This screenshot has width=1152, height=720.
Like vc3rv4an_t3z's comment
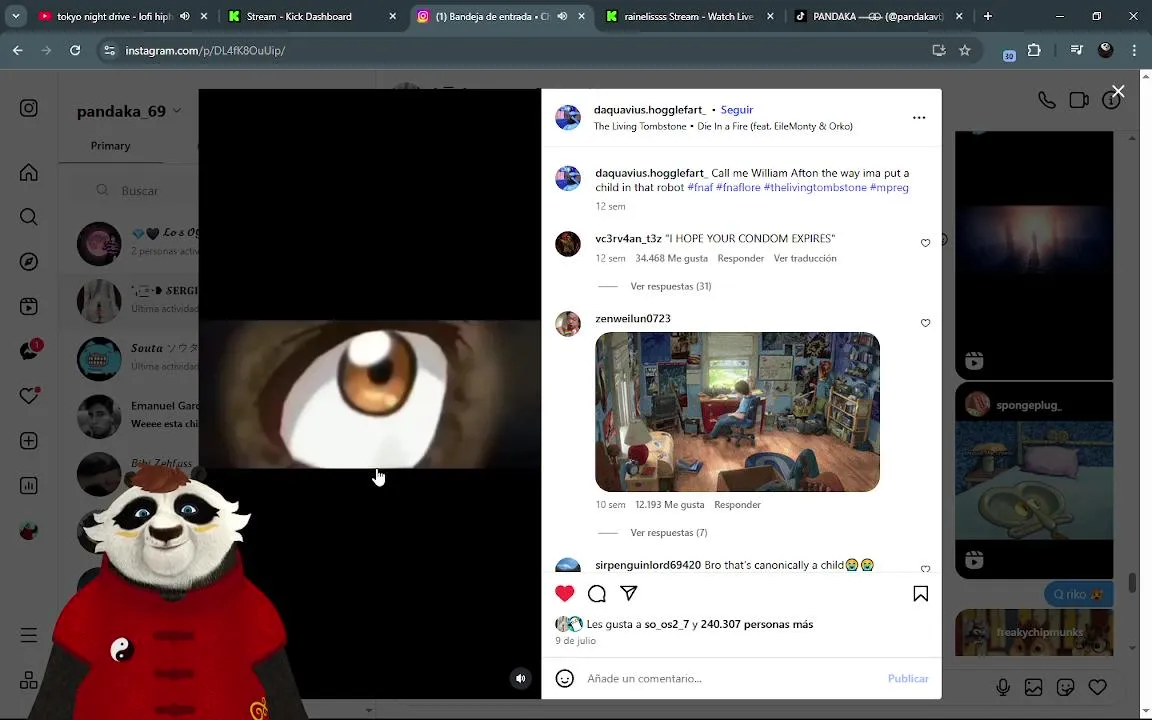click(925, 243)
